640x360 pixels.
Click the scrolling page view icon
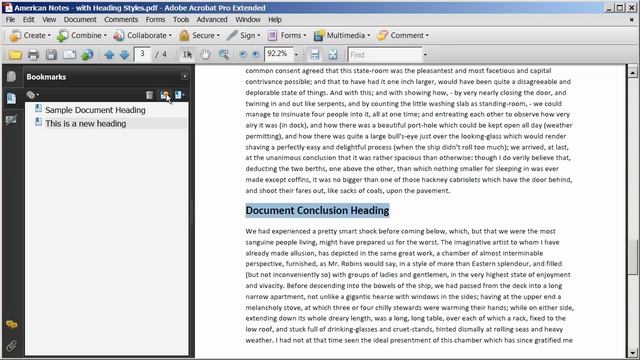pyautogui.click(x=315, y=55)
